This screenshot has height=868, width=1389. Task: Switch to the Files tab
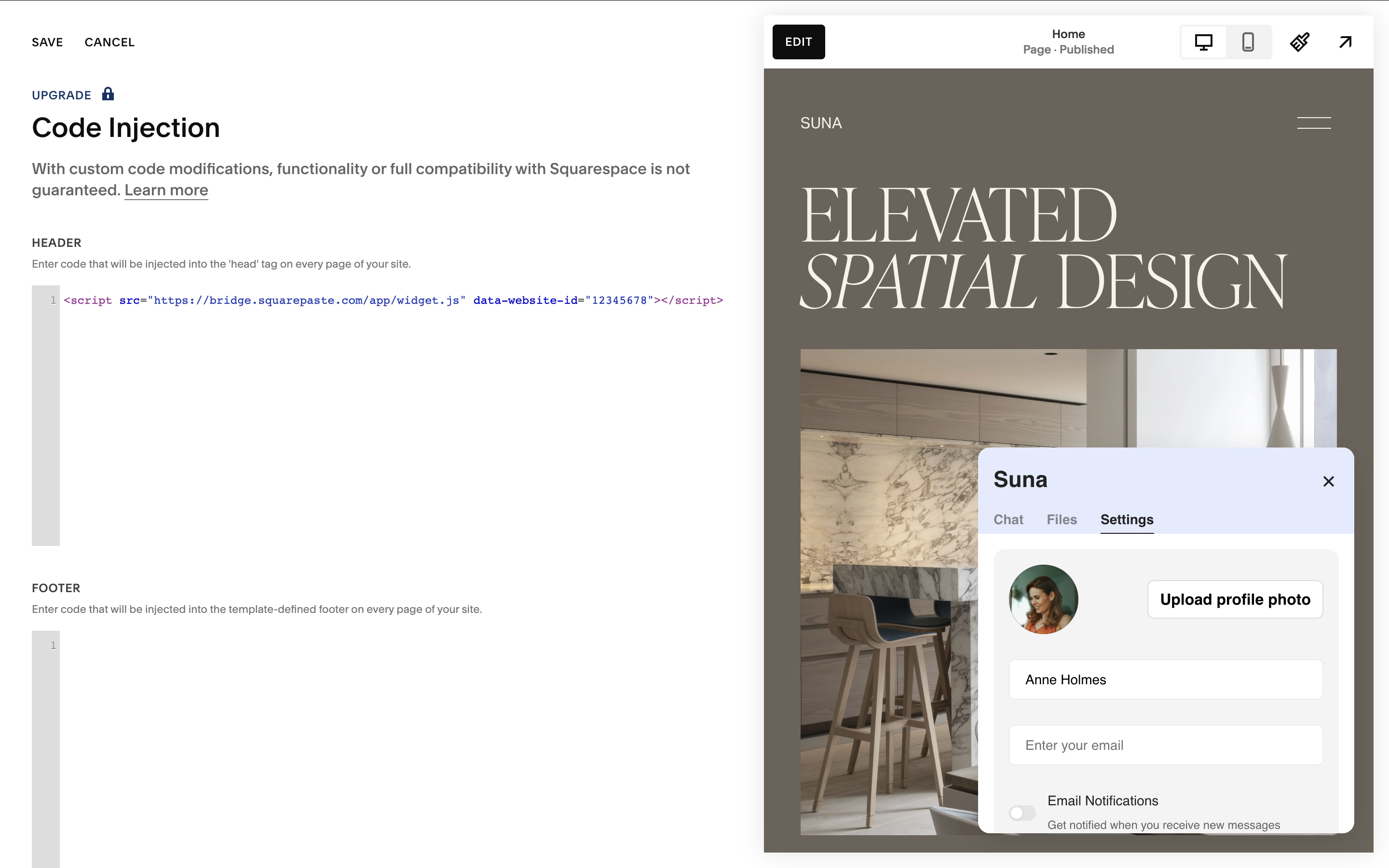click(x=1061, y=519)
